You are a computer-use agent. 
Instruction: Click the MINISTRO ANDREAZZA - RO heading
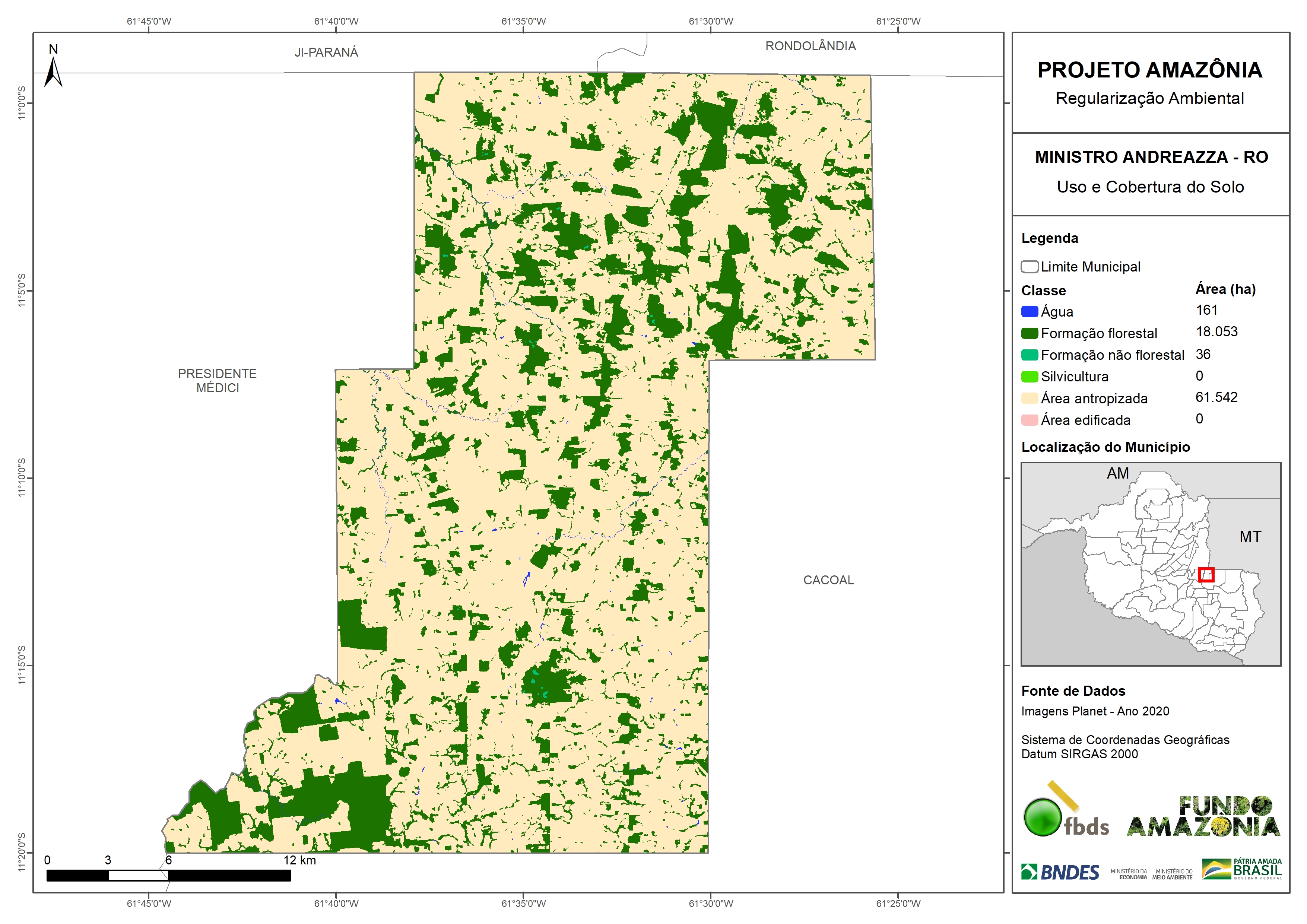click(1151, 157)
